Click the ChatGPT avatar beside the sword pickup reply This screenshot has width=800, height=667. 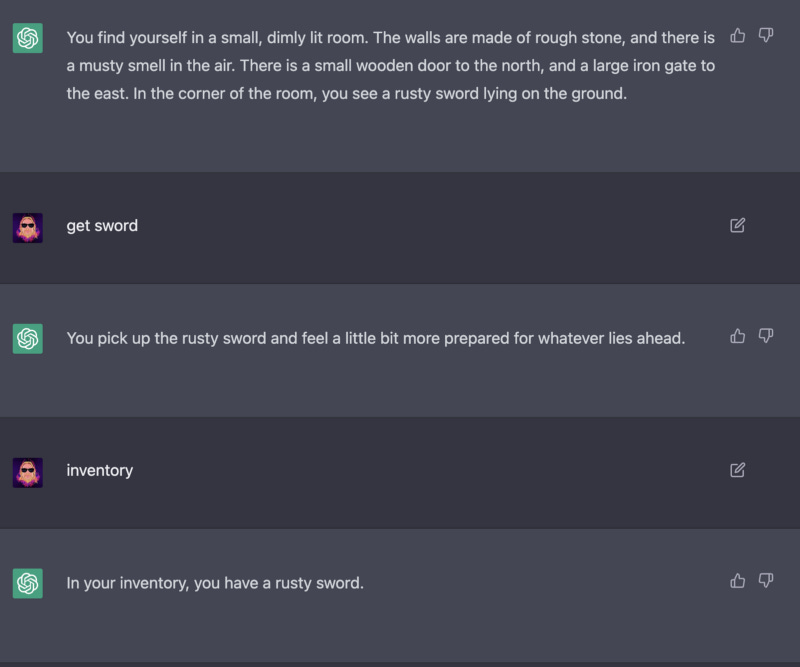(27, 338)
